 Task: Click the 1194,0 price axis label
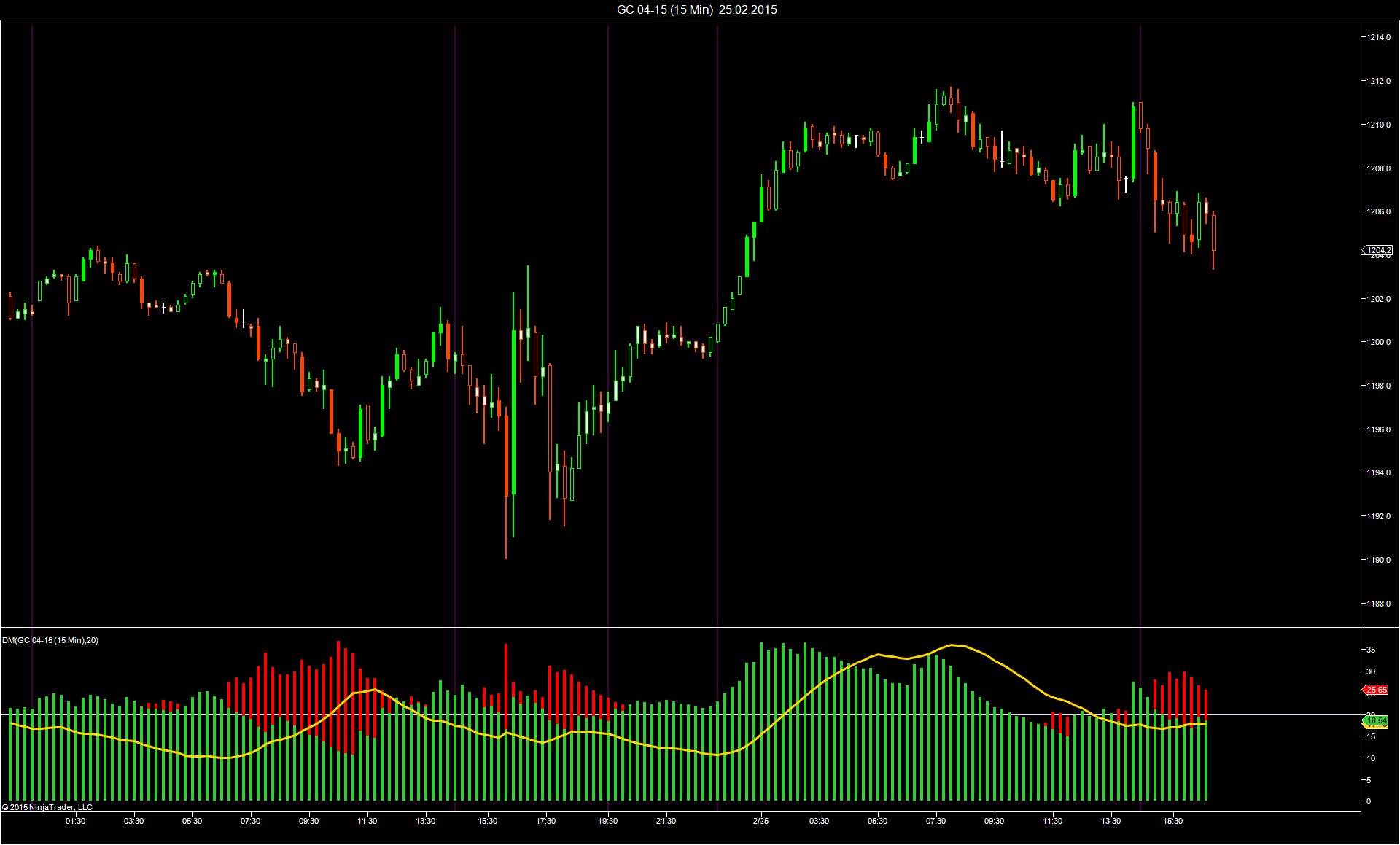coord(1378,472)
